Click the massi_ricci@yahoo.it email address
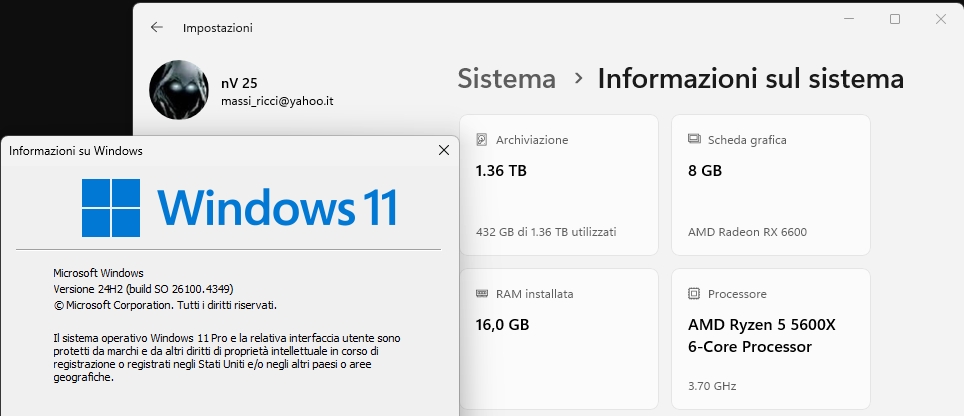The image size is (964, 416). (x=277, y=101)
